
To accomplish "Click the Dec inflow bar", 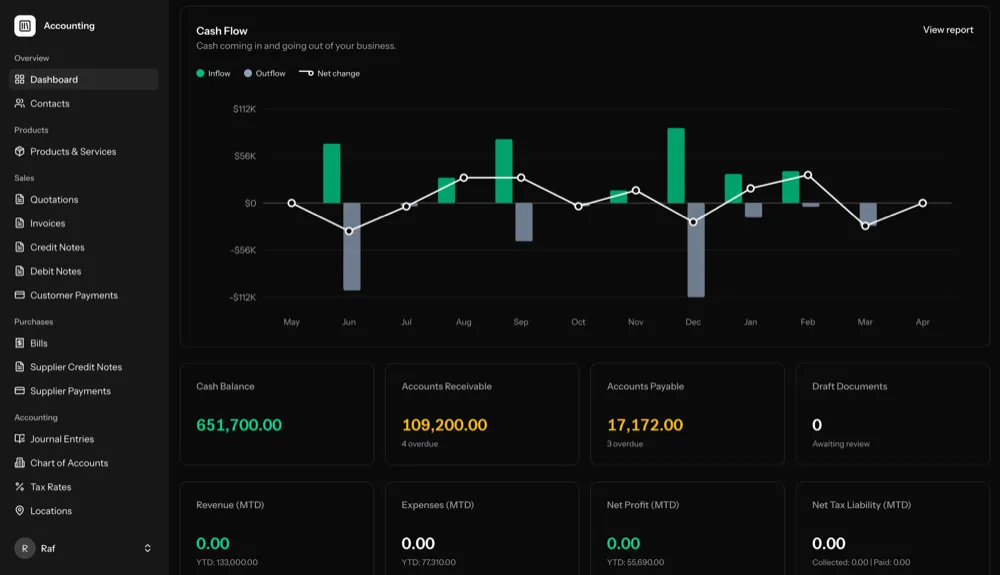I will coord(676,166).
